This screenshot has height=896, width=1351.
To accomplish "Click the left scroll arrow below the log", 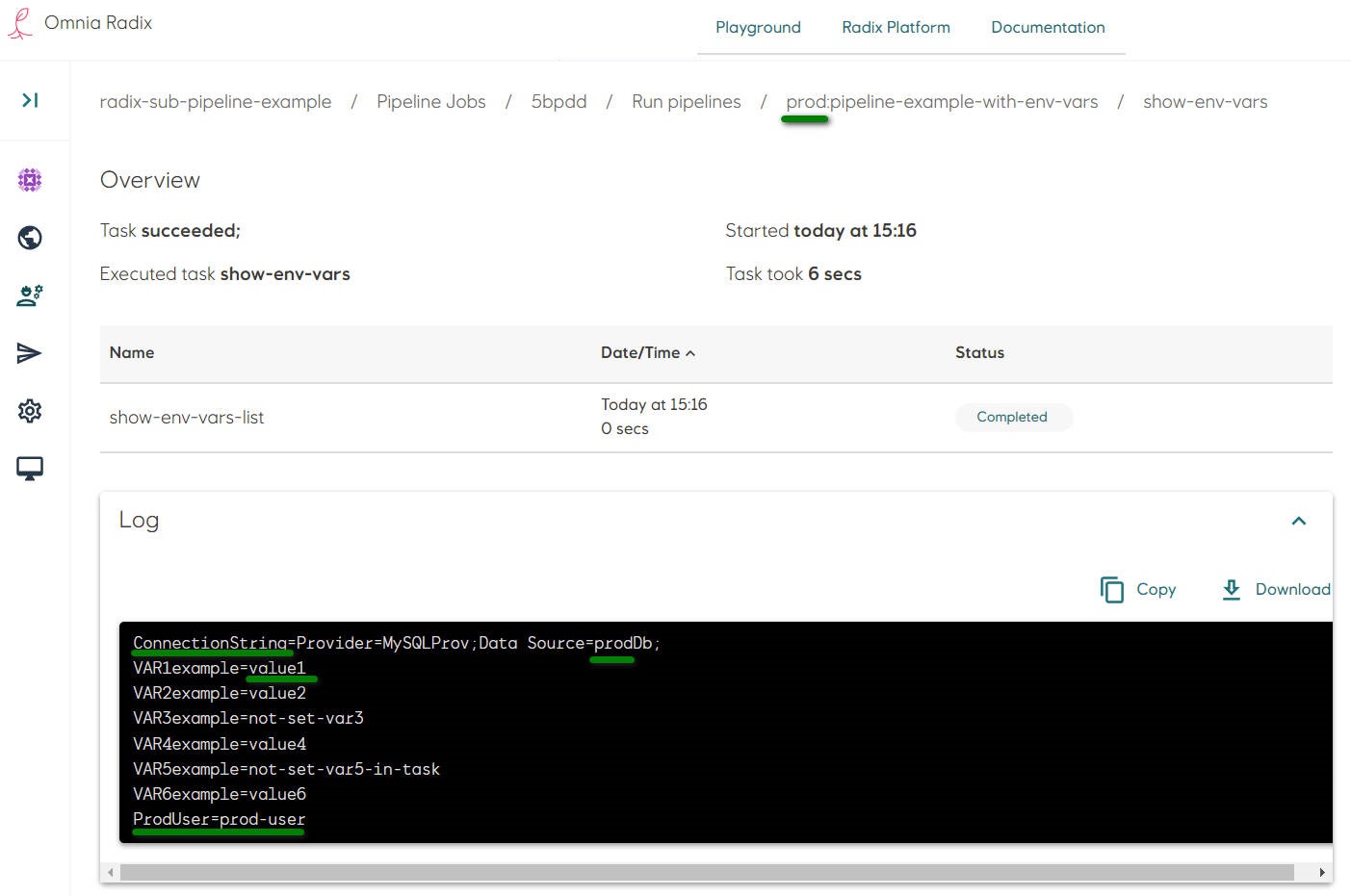I will pos(110,872).
